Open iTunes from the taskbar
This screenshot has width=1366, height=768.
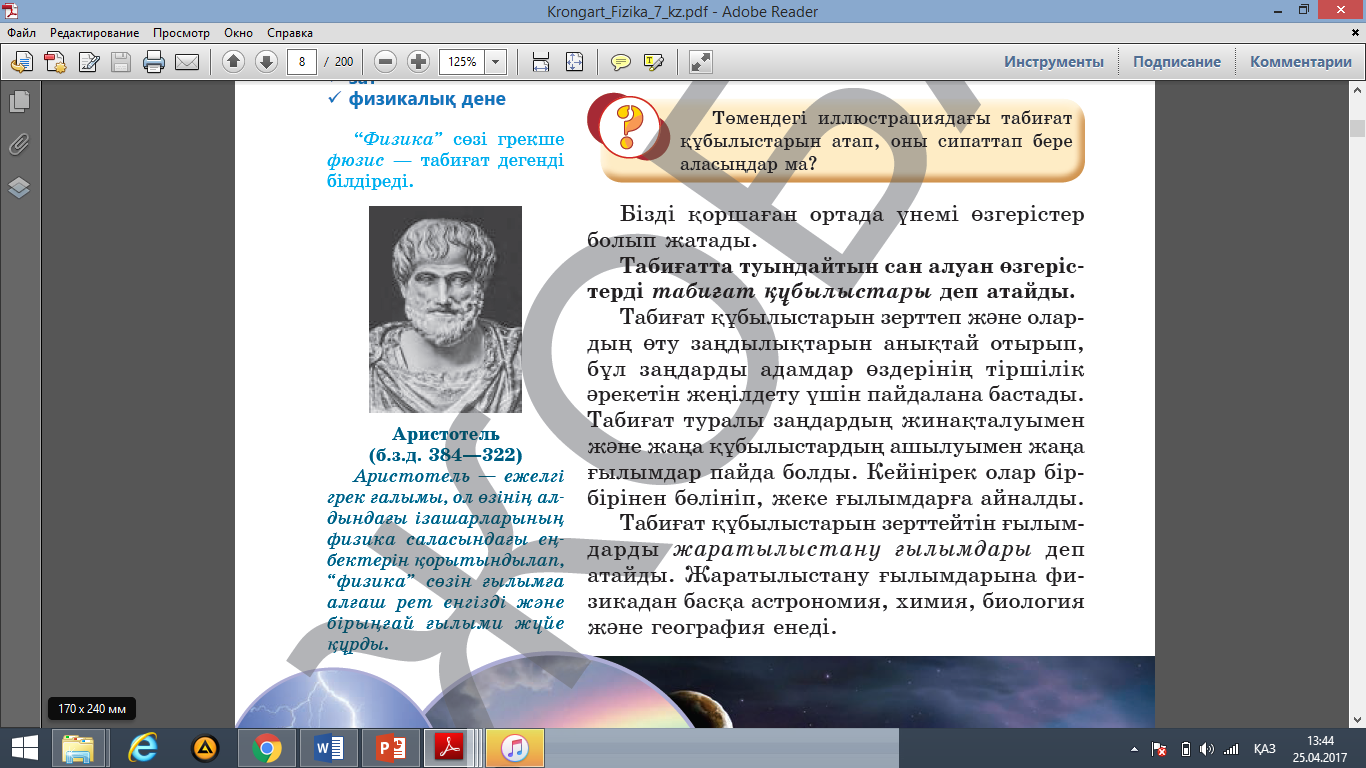click(514, 747)
